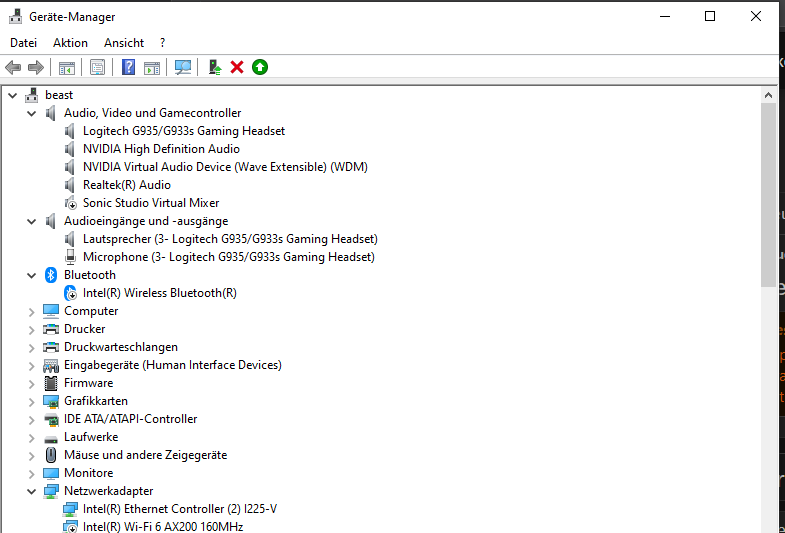Open the Ansicht menu
Image resolution: width=785 pixels, height=533 pixels.
[x=124, y=43]
